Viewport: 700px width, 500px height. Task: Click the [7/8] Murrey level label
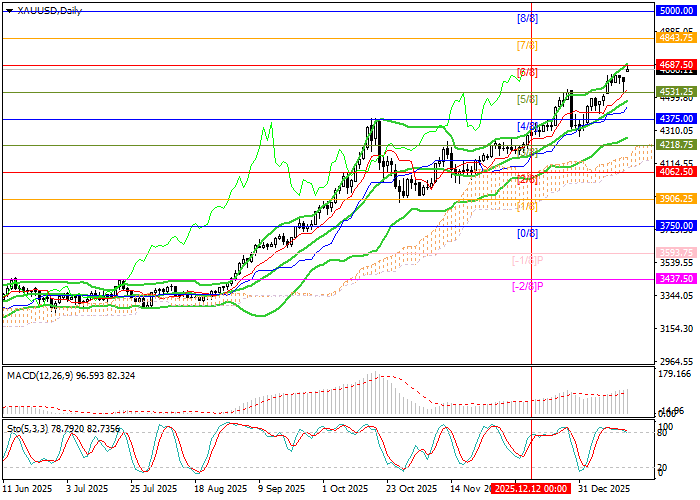pyautogui.click(x=527, y=45)
